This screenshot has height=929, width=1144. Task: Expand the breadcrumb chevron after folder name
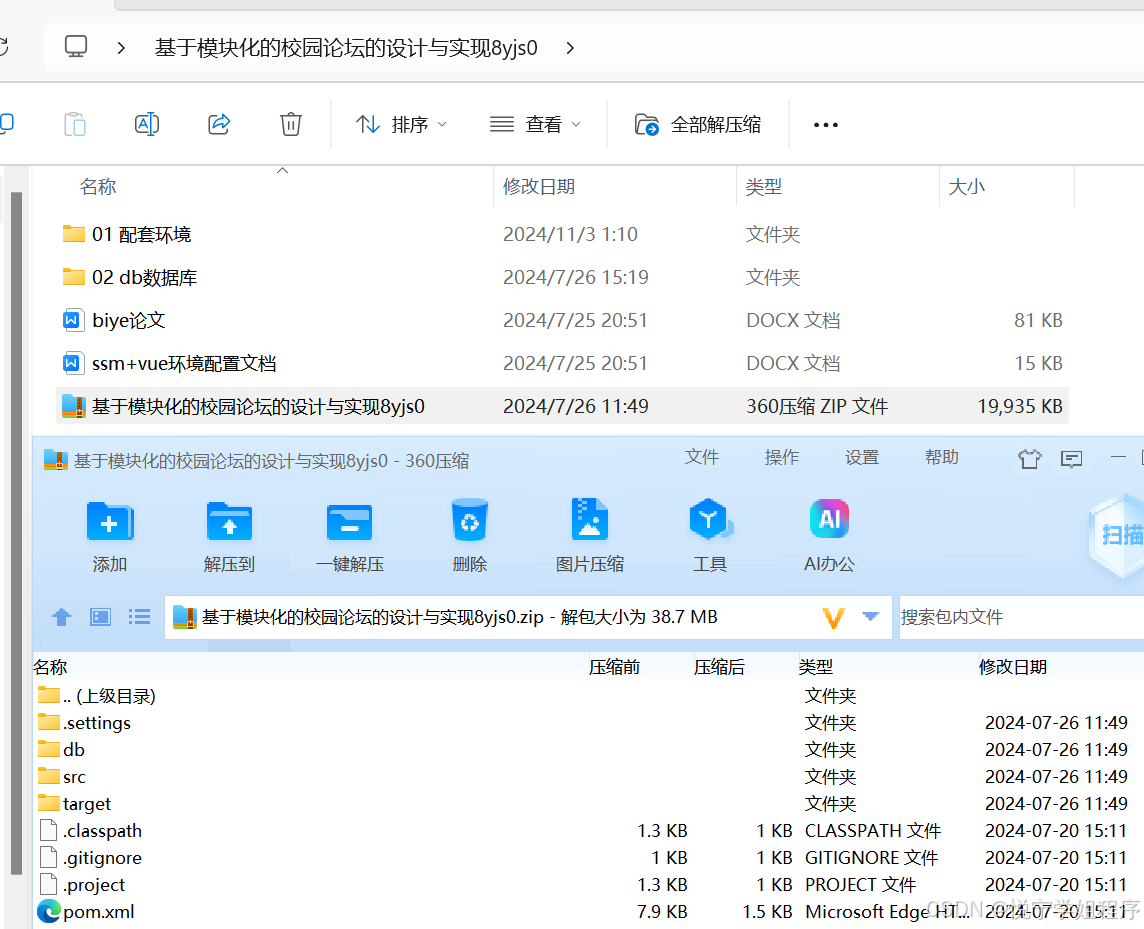coord(570,48)
